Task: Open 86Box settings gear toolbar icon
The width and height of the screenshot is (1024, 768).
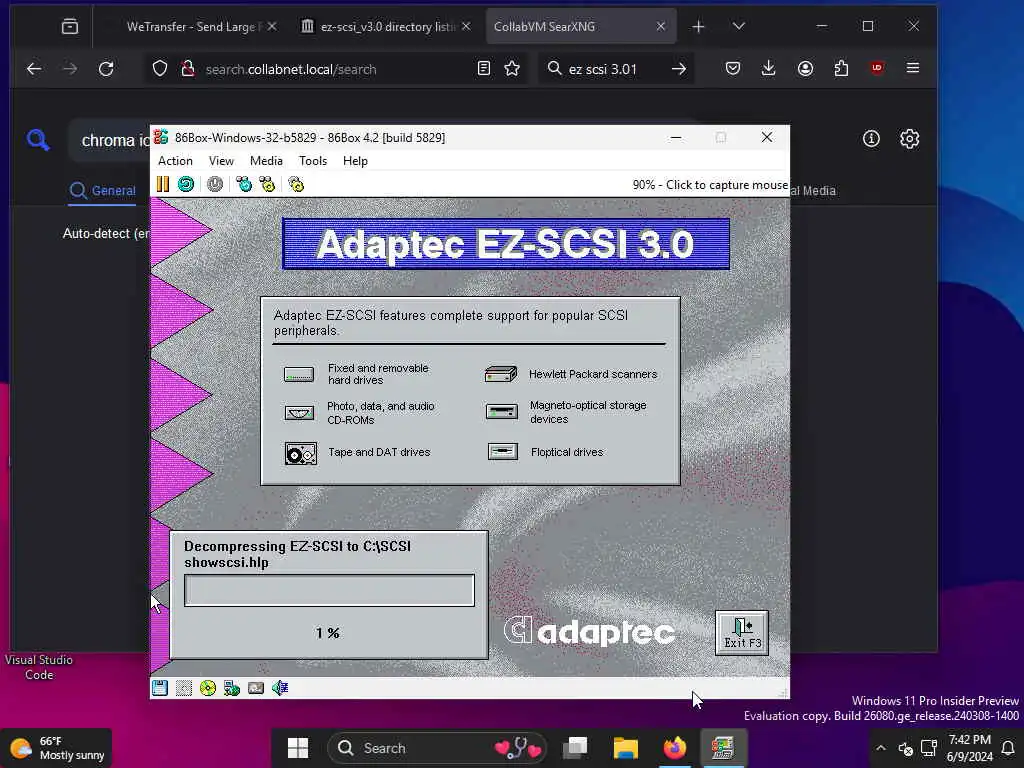Action: [x=296, y=184]
